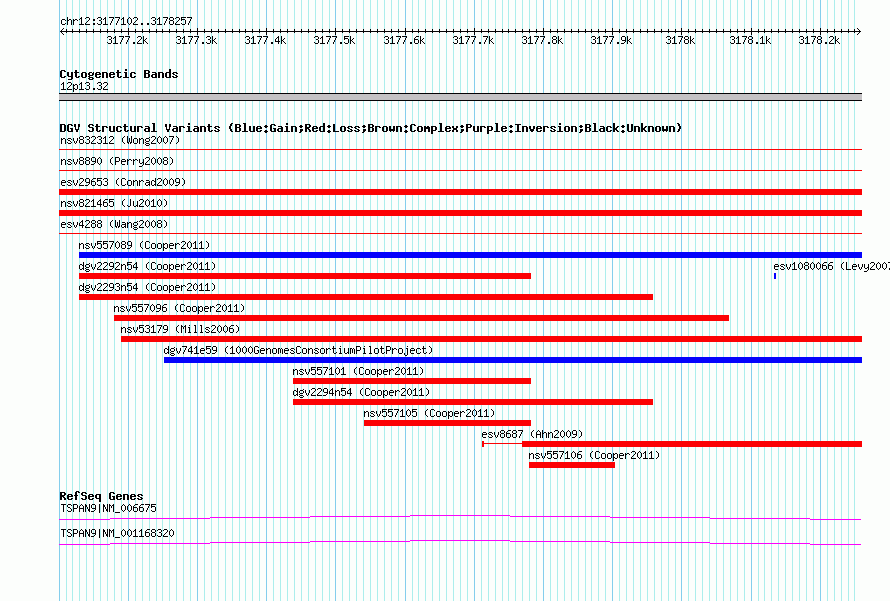The height and width of the screenshot is (601, 890).
Task: Click the TSPAN9|NM_001168320 gene label
Action: [117, 533]
